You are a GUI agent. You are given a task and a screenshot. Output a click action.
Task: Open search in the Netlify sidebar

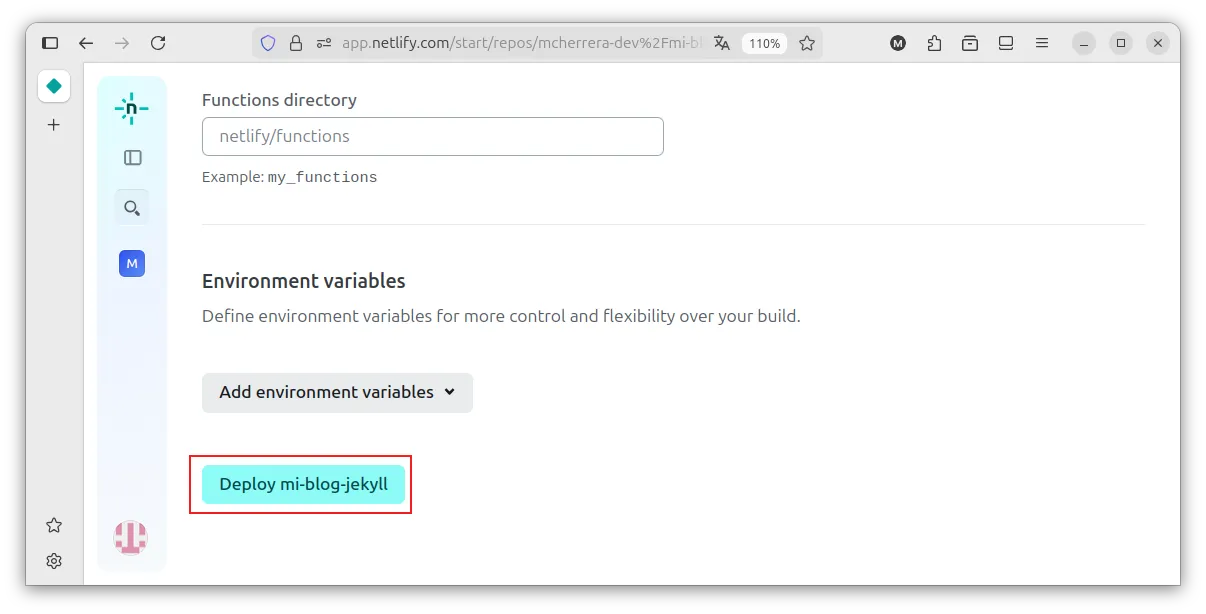(132, 208)
